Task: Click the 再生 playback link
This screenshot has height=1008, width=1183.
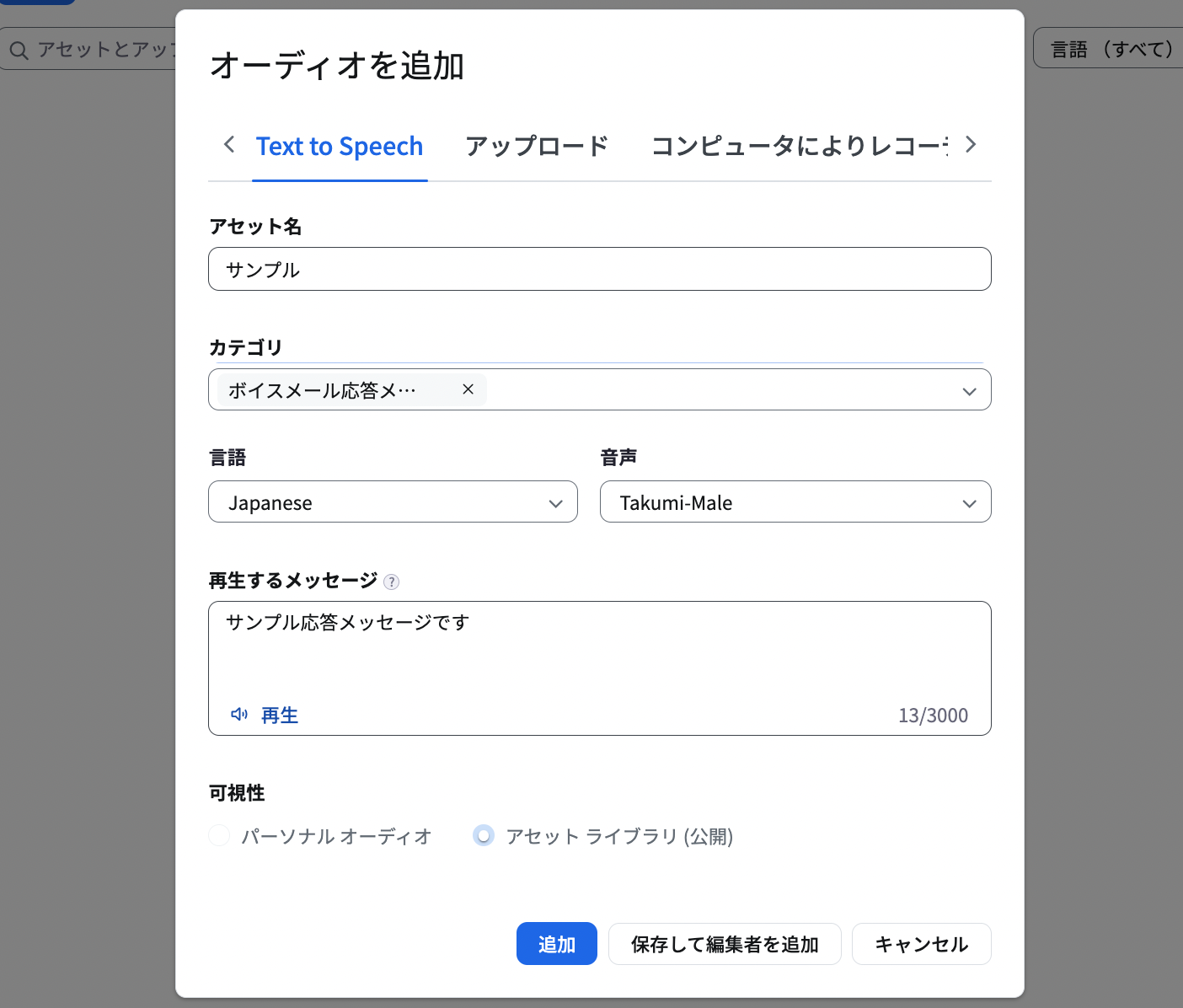Action: (x=280, y=716)
